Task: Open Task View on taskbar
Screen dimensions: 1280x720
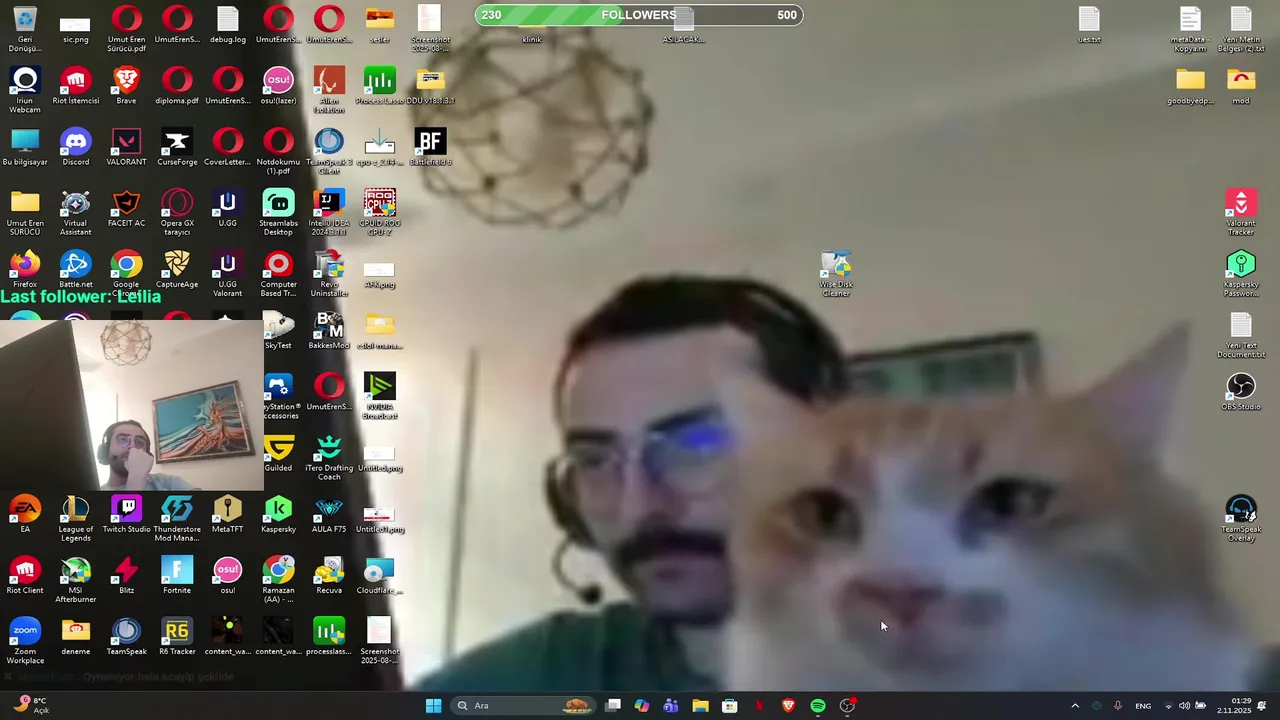Action: pos(613,706)
